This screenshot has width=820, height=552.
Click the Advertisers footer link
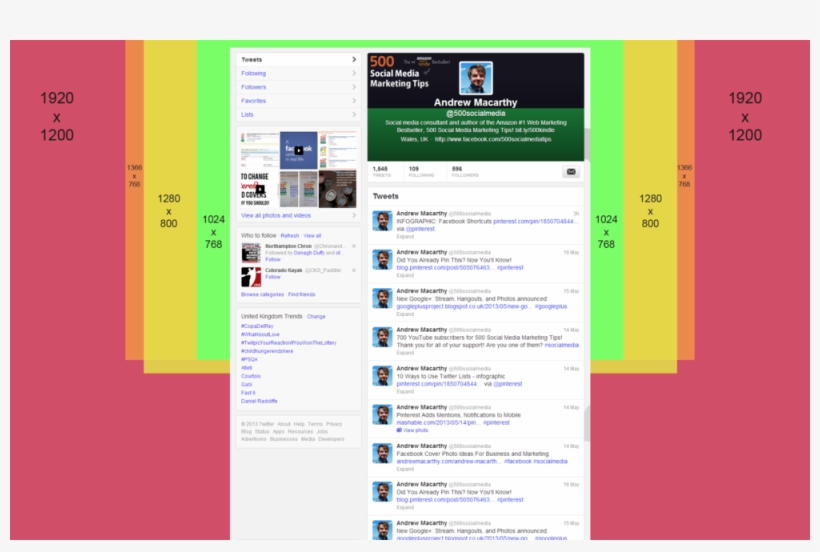tap(254, 439)
